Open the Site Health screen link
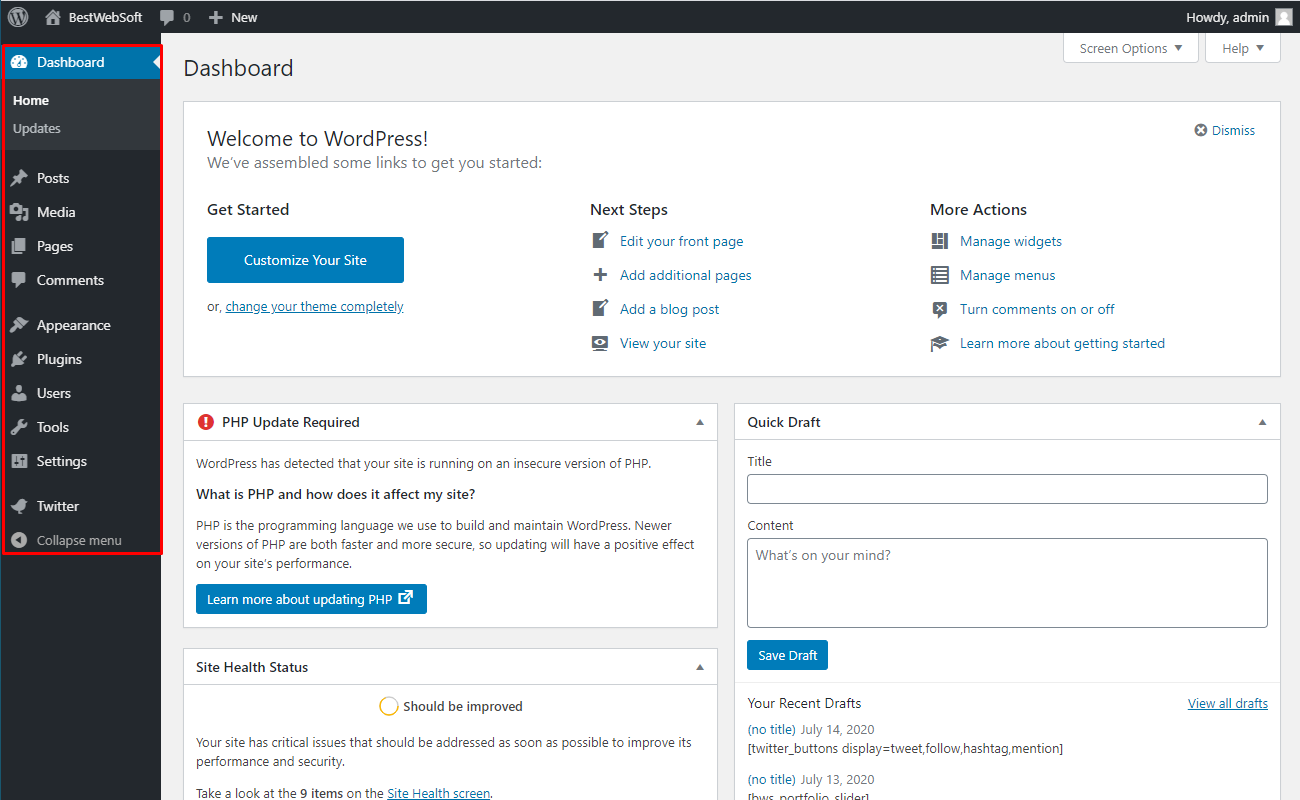The height and width of the screenshot is (800, 1300). pyautogui.click(x=439, y=793)
